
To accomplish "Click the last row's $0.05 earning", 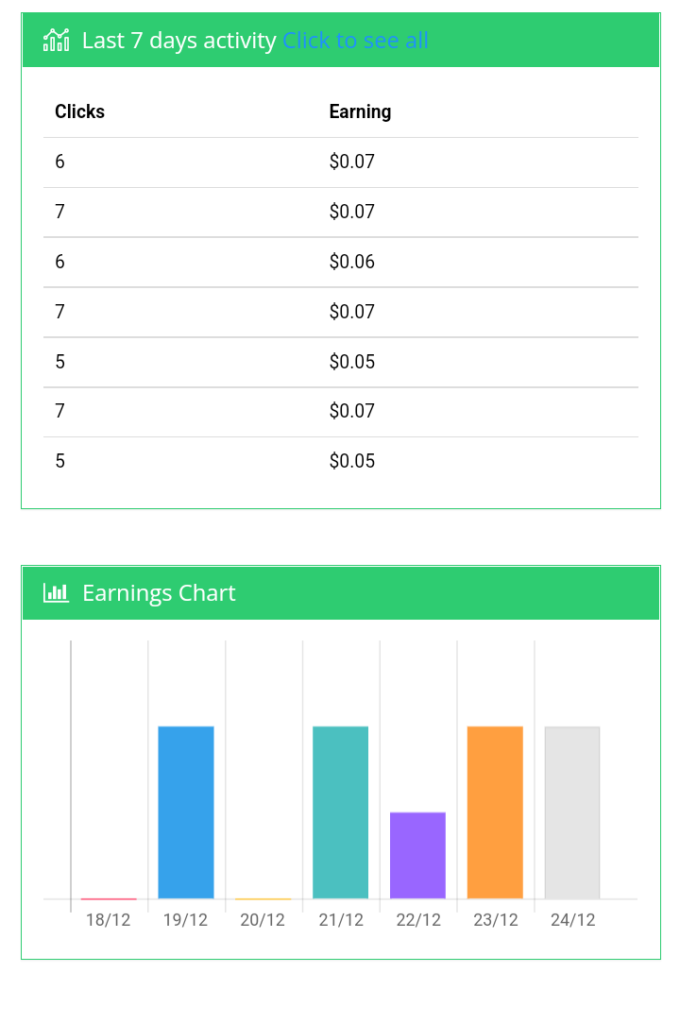I will 352,461.
